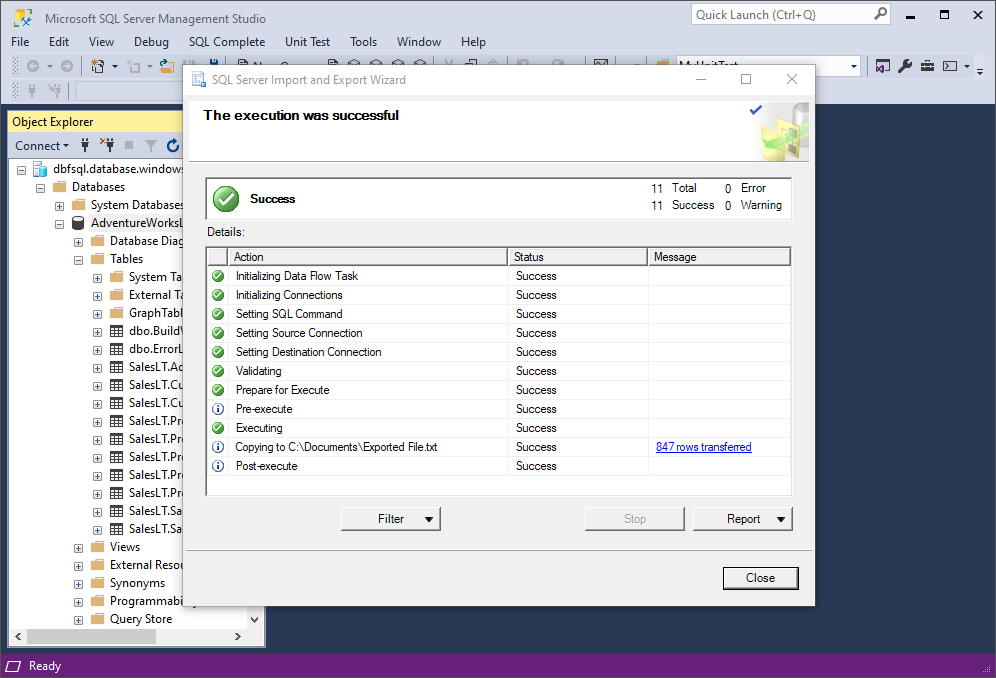Open the Filter dropdown in wizard
This screenshot has height=678, width=996.
pos(391,519)
